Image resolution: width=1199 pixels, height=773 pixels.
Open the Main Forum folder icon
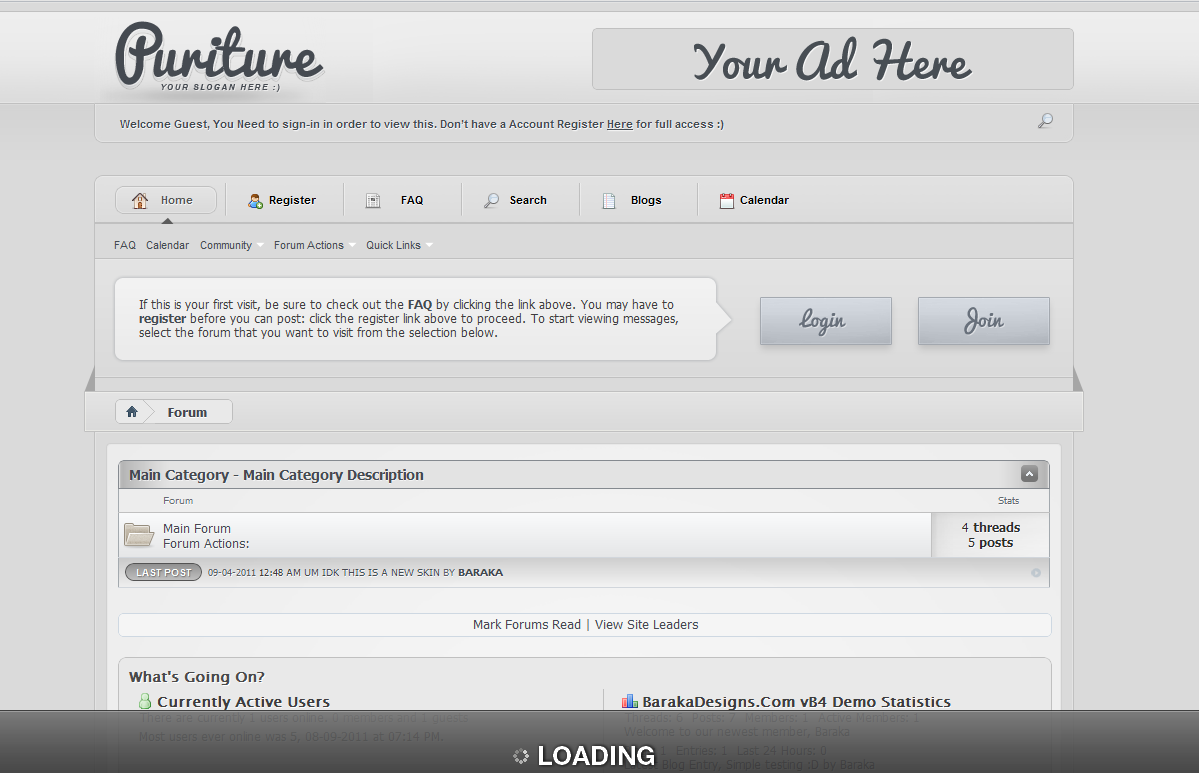point(138,535)
